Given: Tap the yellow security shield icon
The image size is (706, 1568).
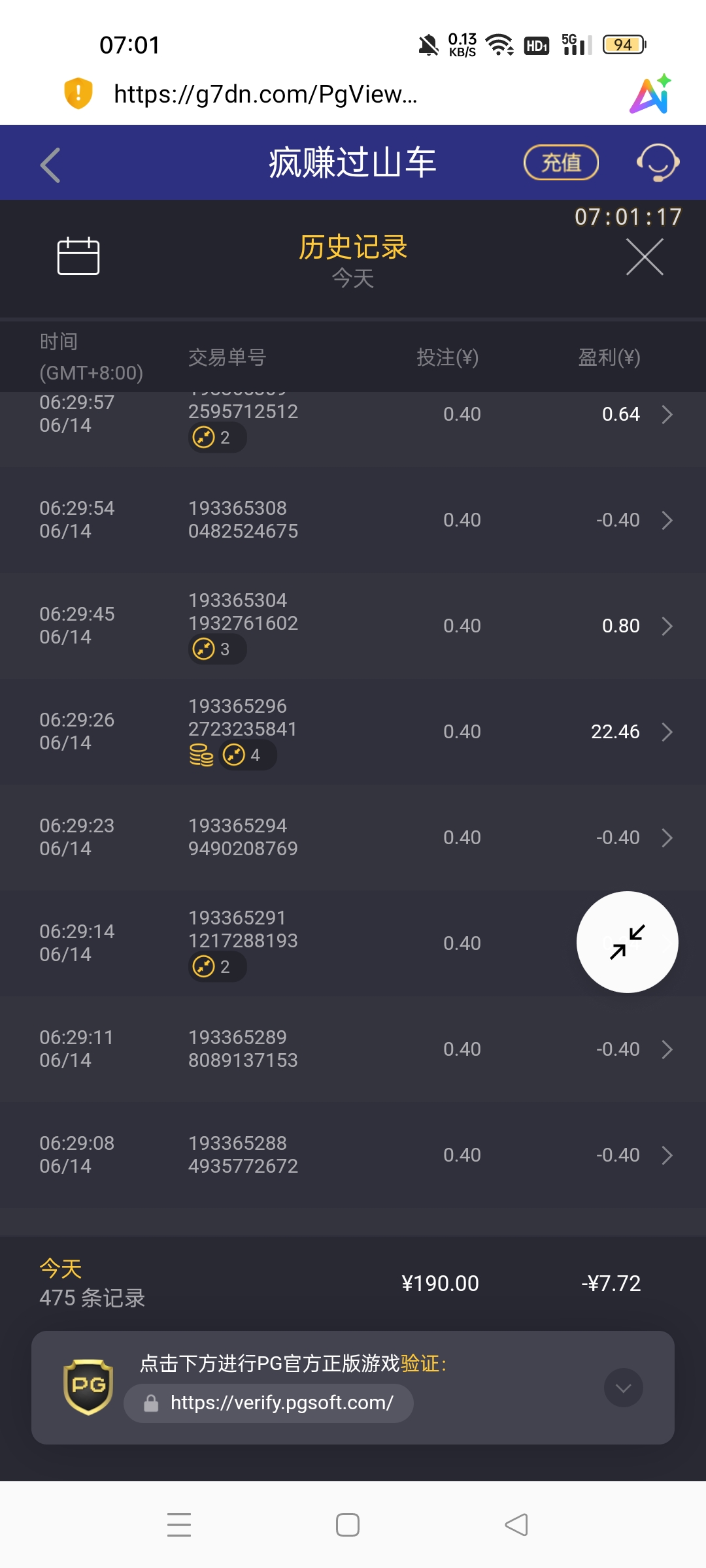Looking at the screenshot, I should (78, 93).
